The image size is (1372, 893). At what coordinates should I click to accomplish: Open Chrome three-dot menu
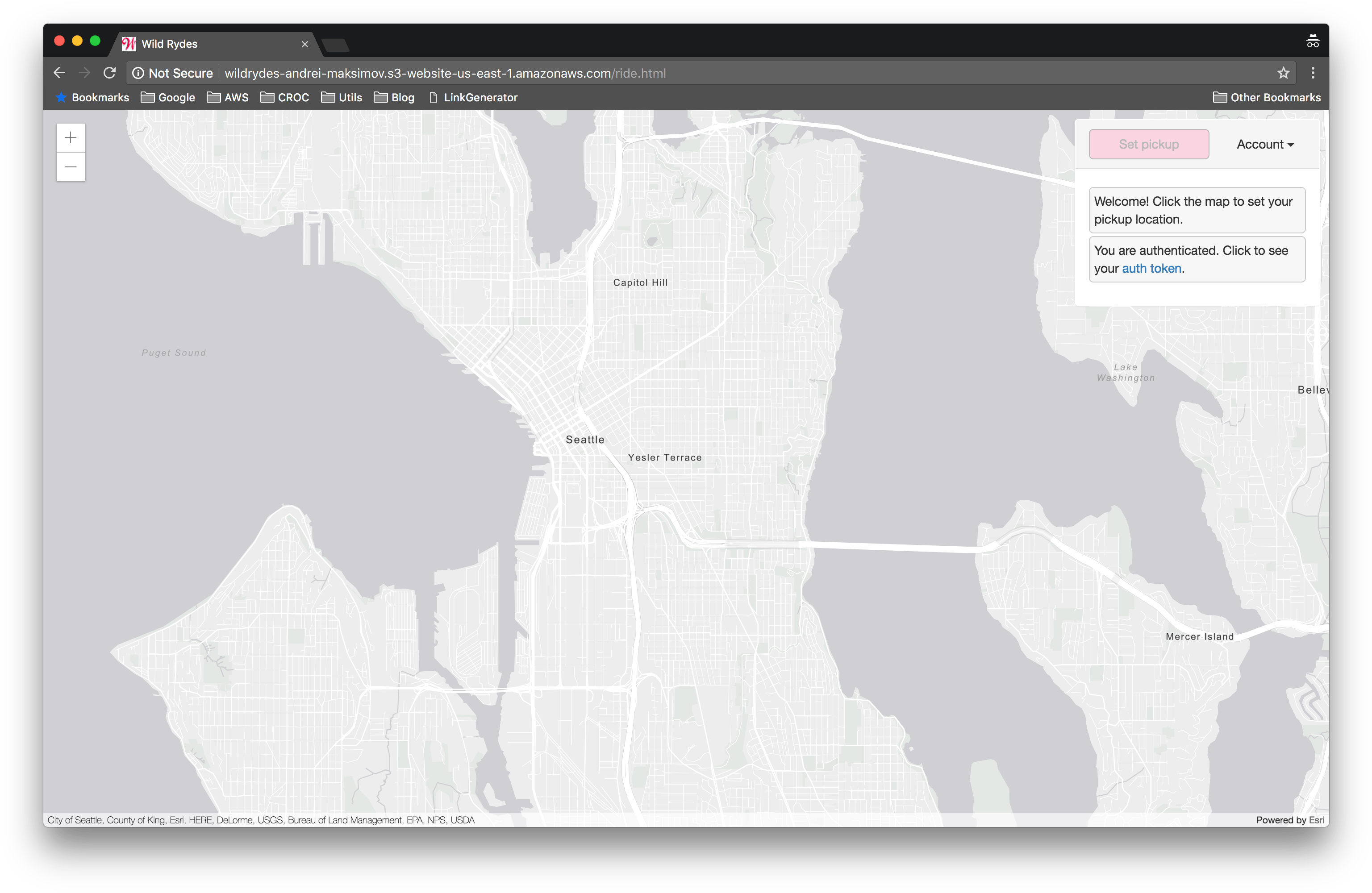[x=1313, y=73]
